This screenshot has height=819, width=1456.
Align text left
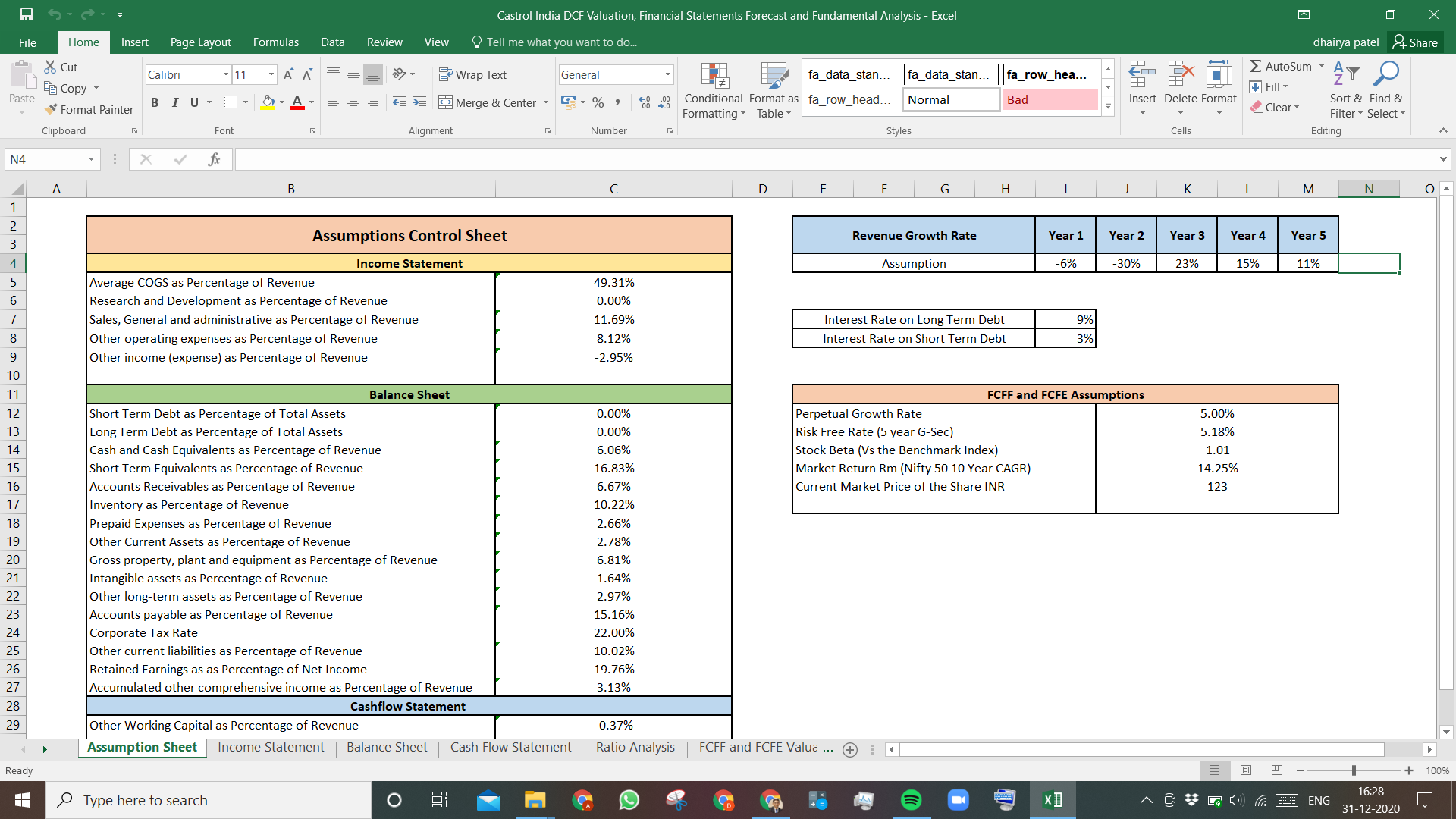pos(334,102)
